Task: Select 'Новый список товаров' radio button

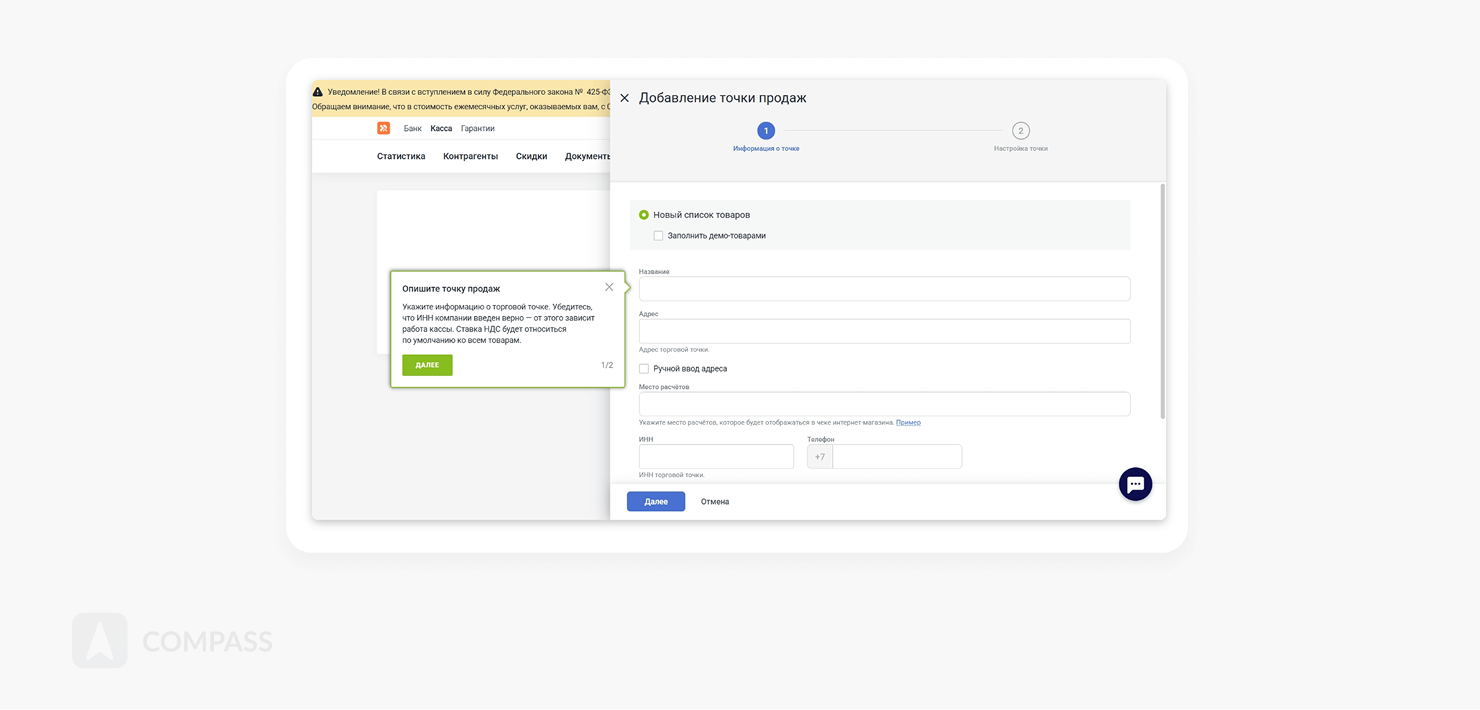Action: [644, 215]
